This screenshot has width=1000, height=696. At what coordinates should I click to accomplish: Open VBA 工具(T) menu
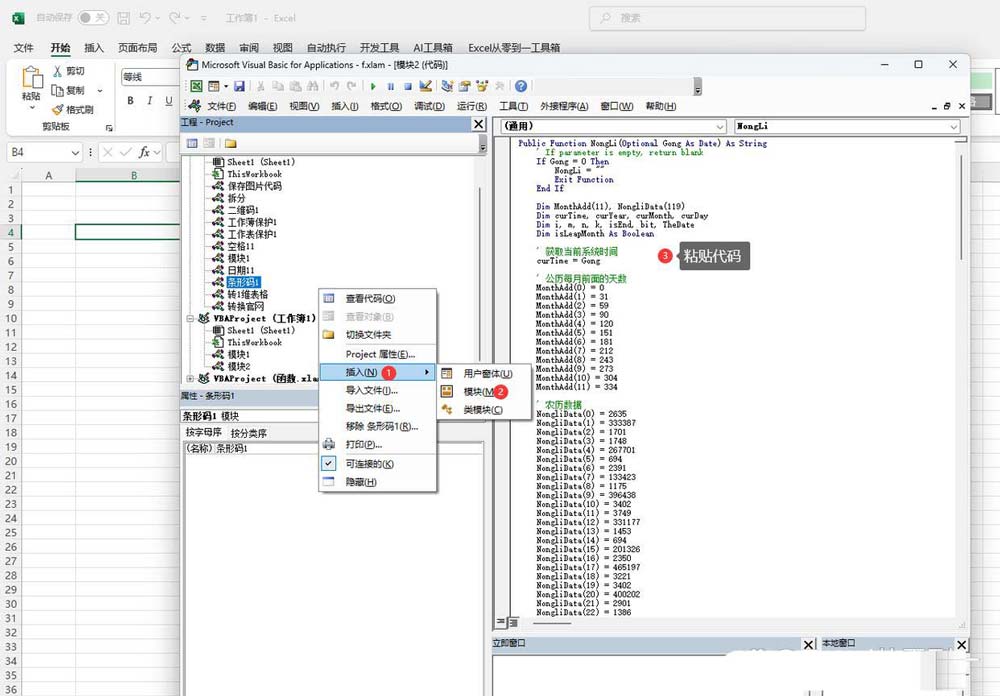coord(513,106)
